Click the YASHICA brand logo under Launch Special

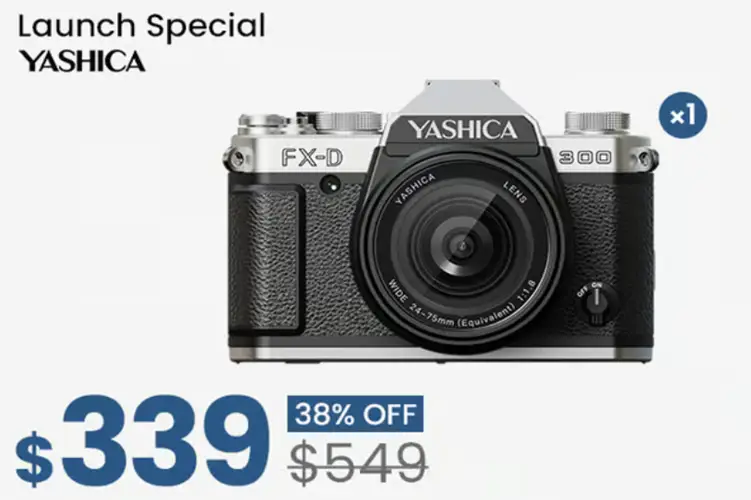[x=82, y=61]
